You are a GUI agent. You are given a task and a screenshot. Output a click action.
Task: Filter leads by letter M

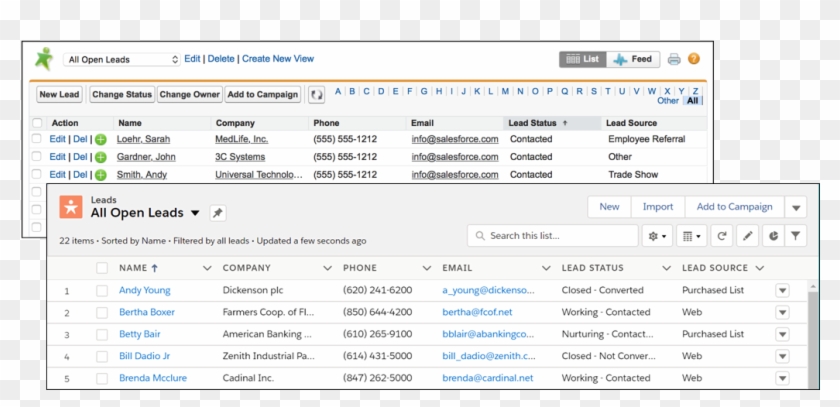pos(505,92)
